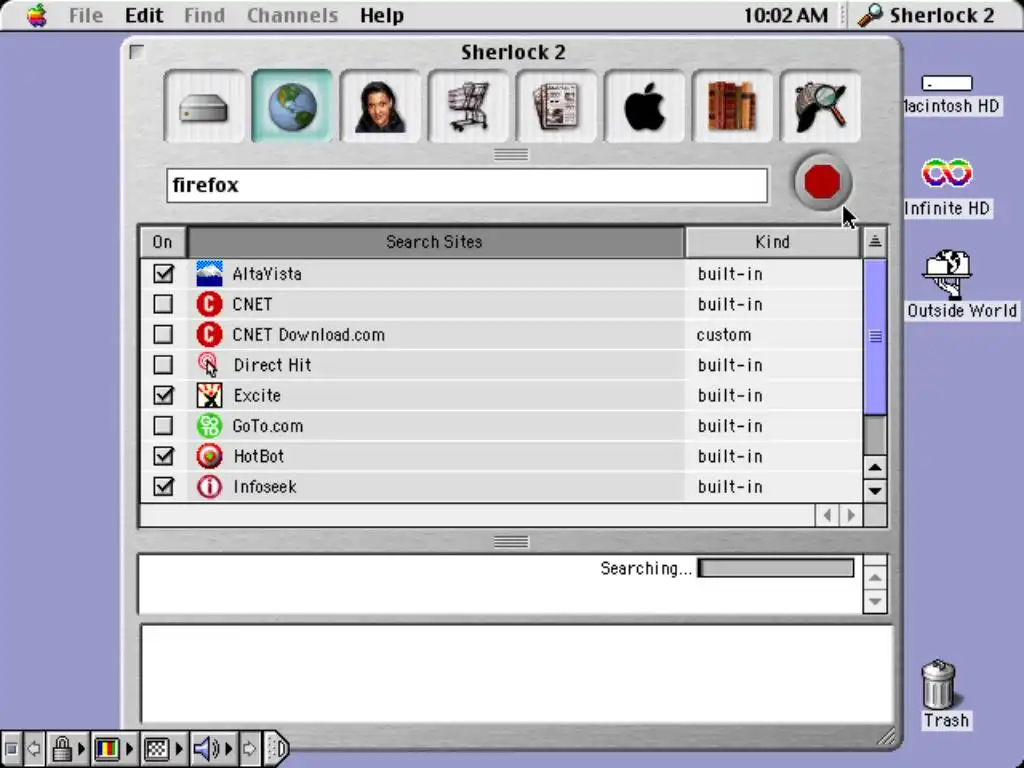Image resolution: width=1024 pixels, height=768 pixels.
Task: Click the CNET site icon
Action: (x=209, y=304)
